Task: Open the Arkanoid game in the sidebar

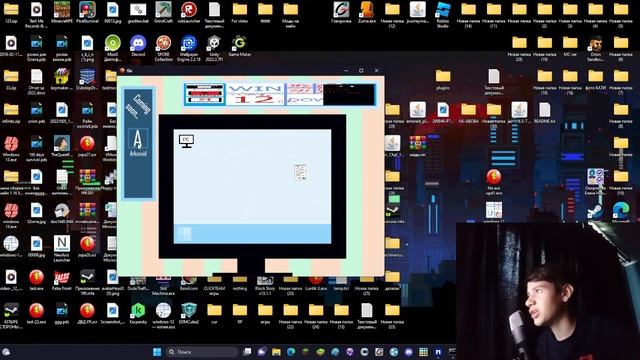Action: click(138, 143)
